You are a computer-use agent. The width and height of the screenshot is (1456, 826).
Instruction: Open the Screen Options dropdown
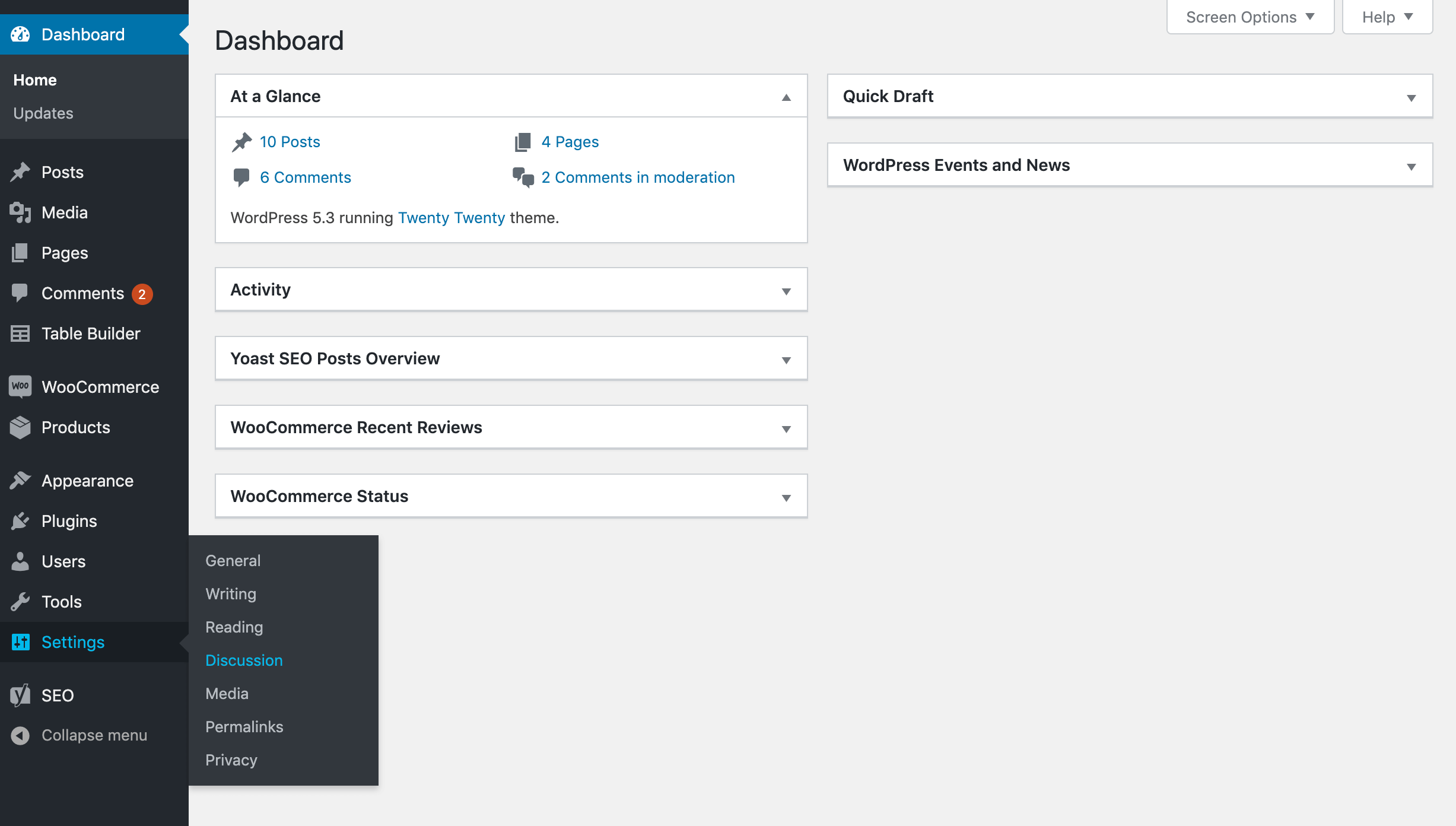1250,17
